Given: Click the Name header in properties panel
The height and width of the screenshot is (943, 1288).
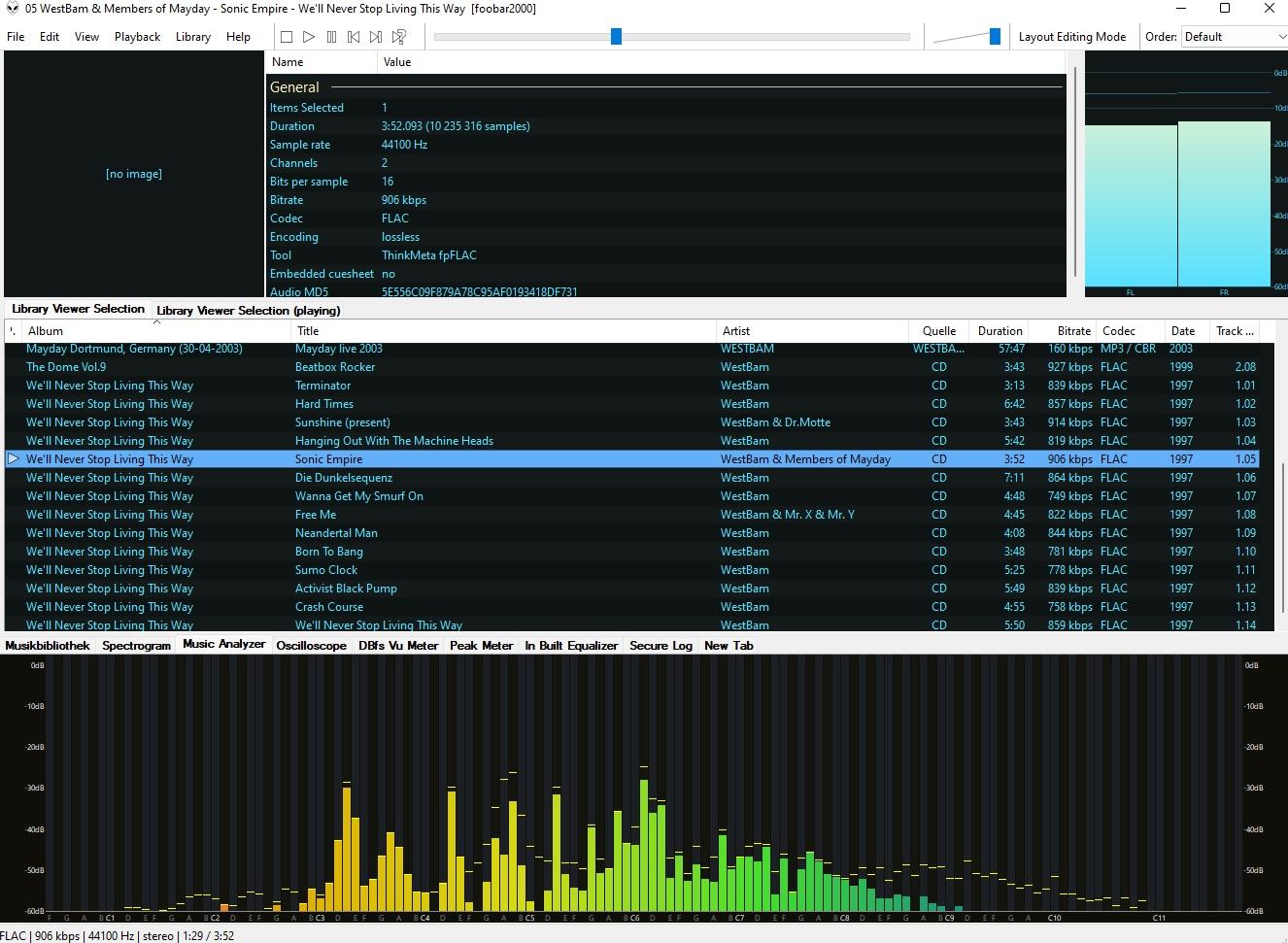Looking at the screenshot, I should point(322,62).
